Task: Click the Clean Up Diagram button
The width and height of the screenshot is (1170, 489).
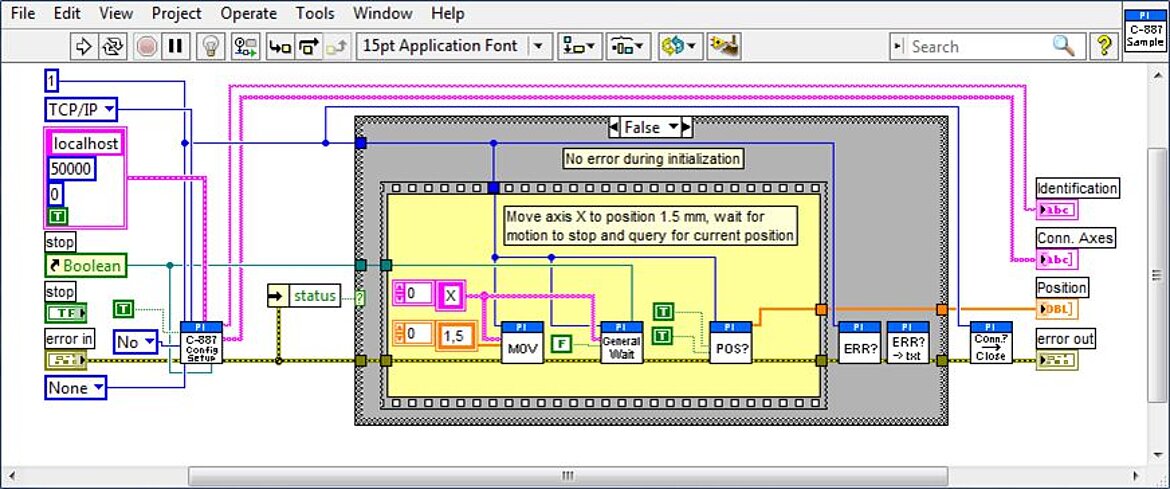Action: (723, 46)
